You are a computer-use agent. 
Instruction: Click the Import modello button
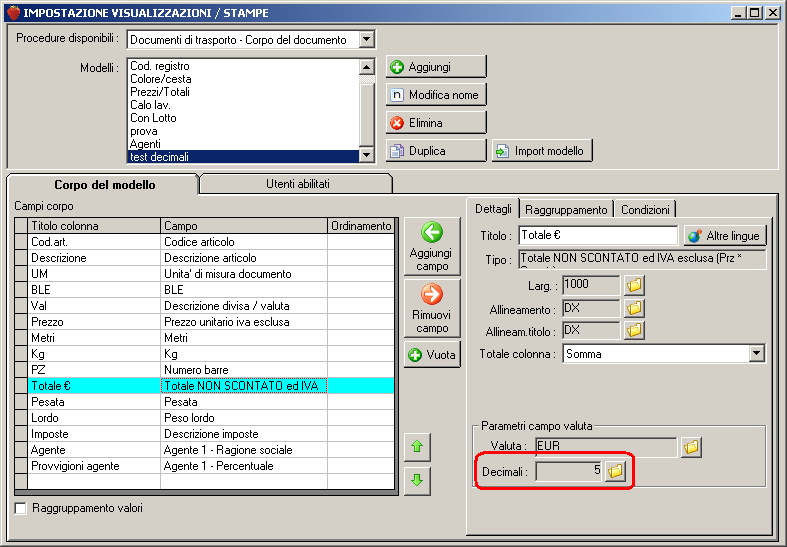click(542, 151)
